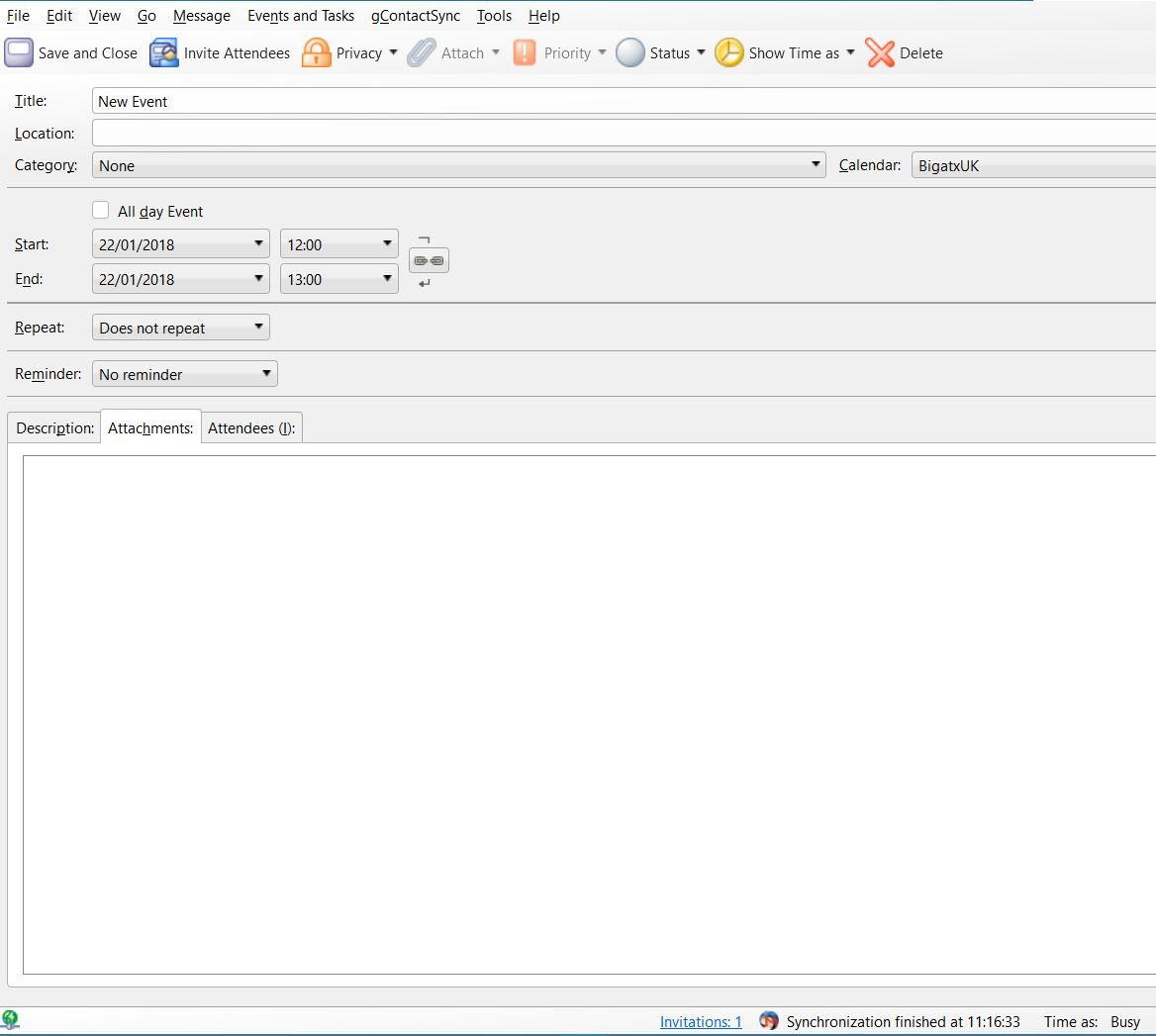Switch to the Description tab

click(x=54, y=428)
